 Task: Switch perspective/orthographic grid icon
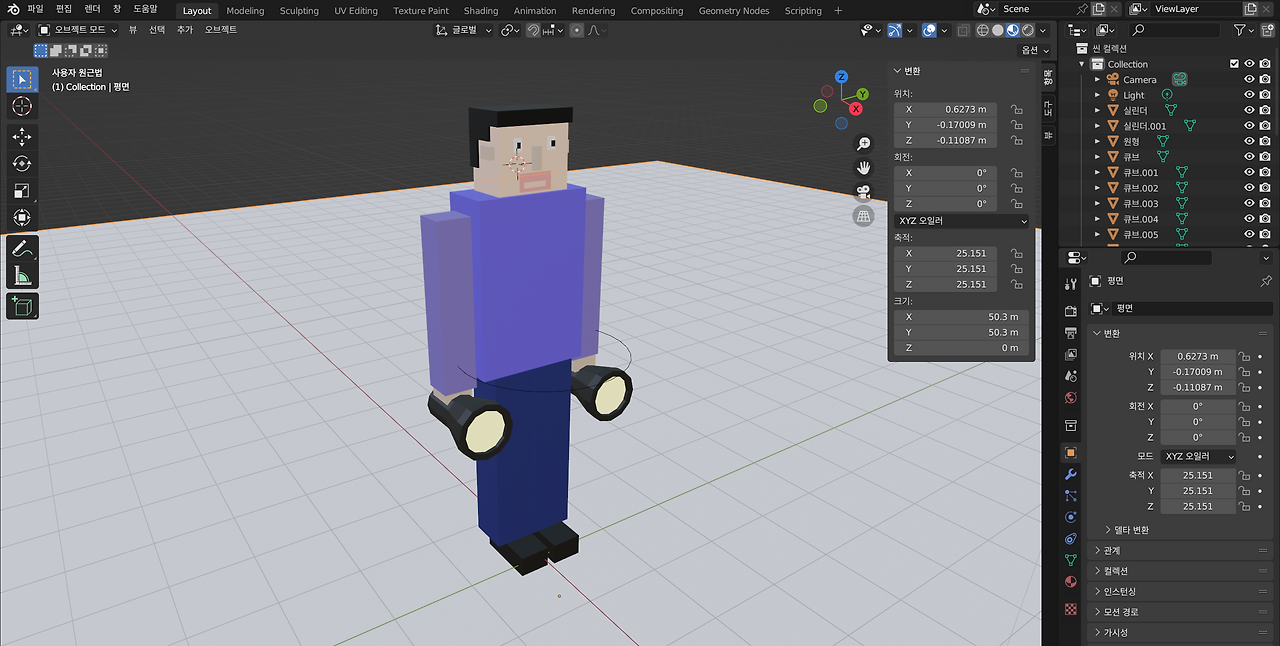(864, 216)
